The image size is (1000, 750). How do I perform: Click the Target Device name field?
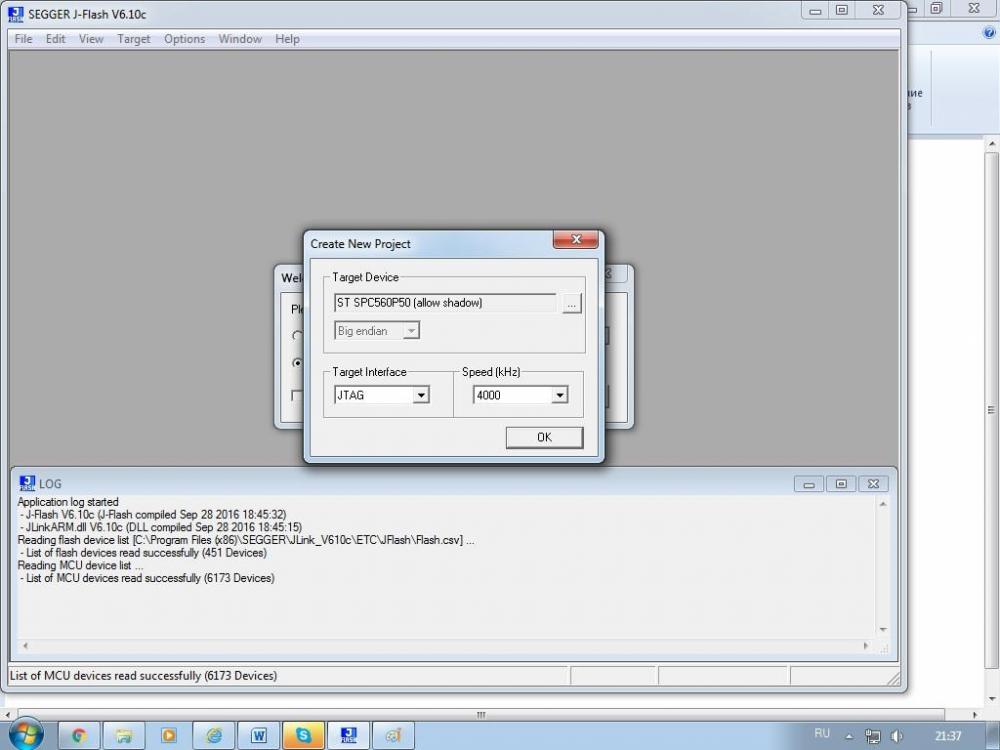[x=445, y=303]
